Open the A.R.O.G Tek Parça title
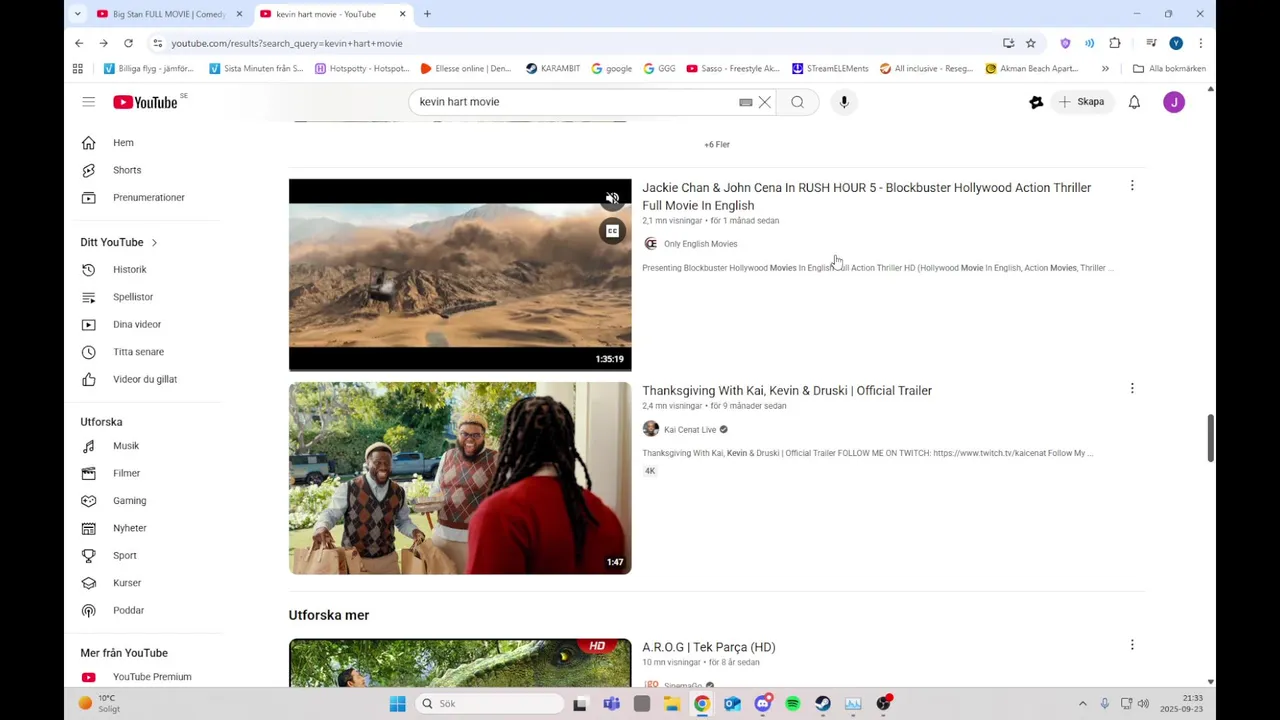Image resolution: width=1280 pixels, height=720 pixels. pyautogui.click(x=709, y=647)
